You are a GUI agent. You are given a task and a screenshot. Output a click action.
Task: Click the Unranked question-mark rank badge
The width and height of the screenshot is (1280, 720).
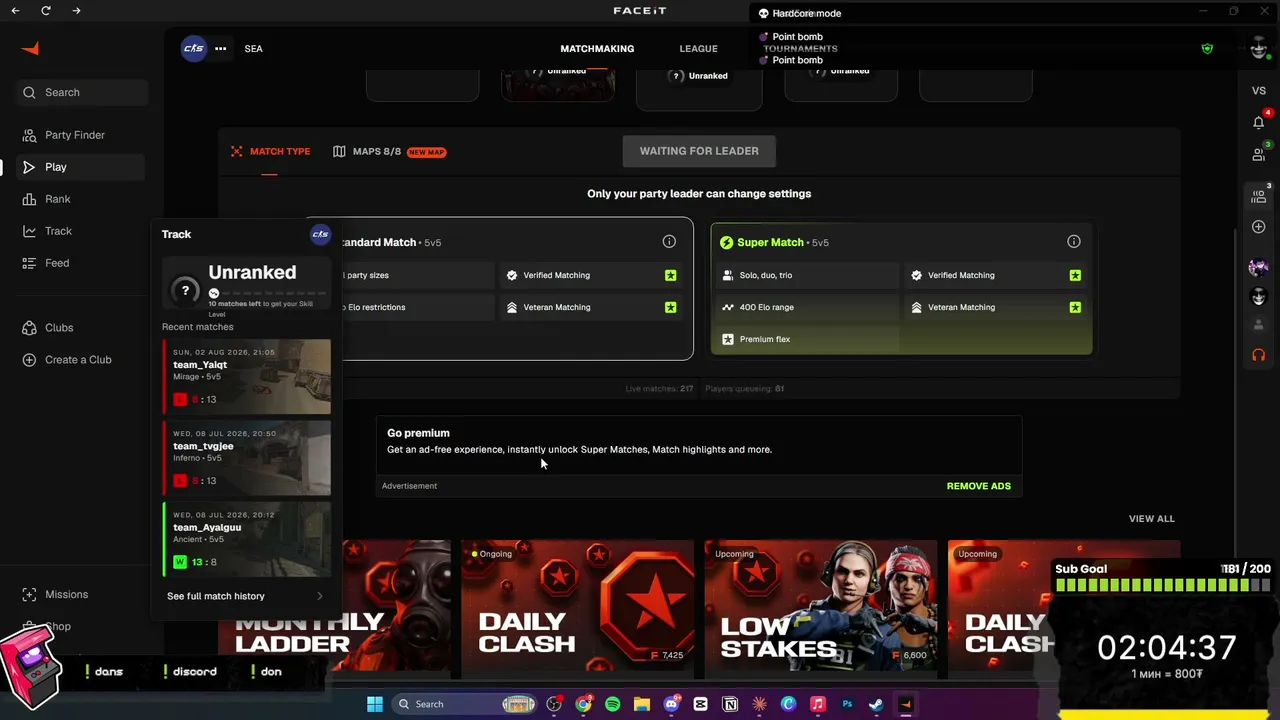coord(185,291)
